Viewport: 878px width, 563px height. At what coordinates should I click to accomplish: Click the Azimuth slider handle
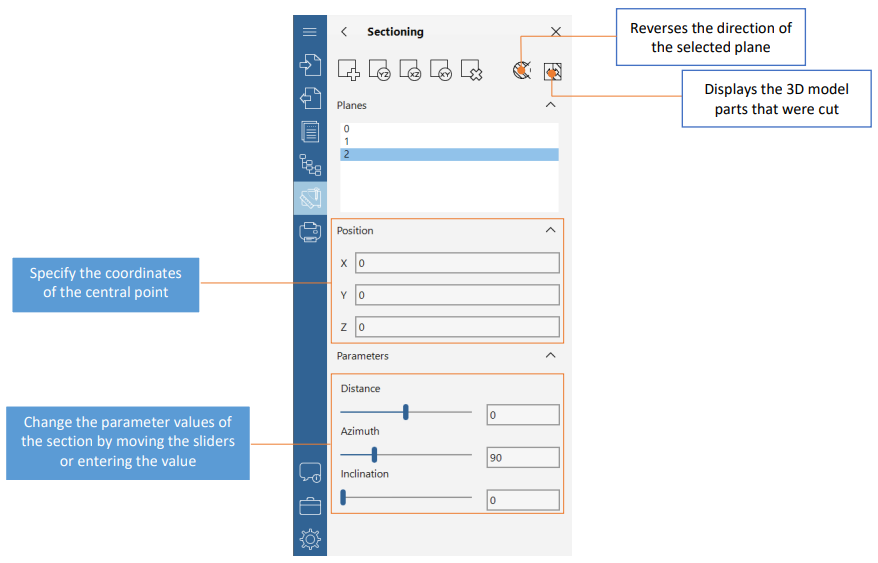pyautogui.click(x=375, y=455)
